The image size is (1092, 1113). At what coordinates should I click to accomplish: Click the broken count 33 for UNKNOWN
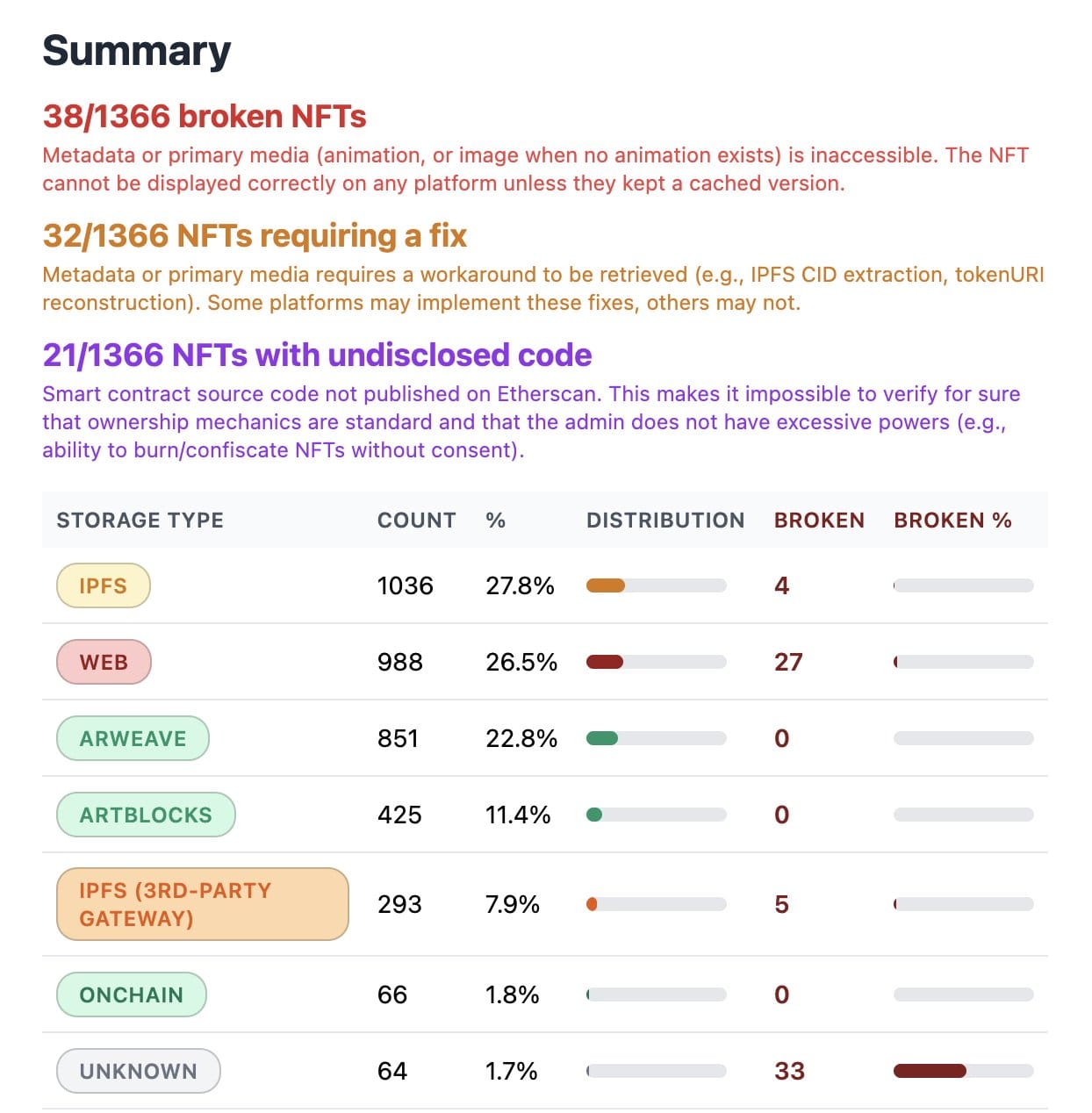[x=789, y=1071]
